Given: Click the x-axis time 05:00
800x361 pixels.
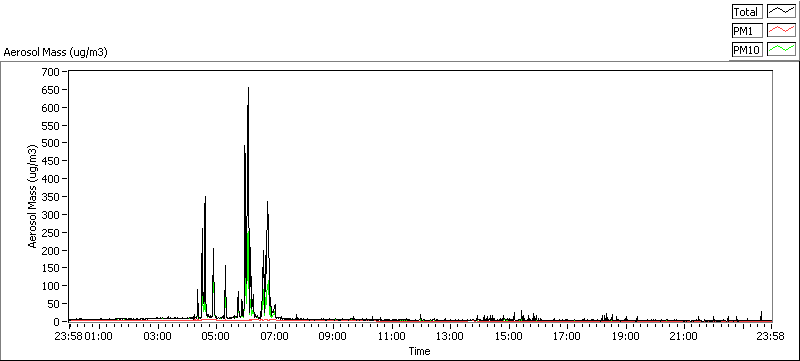Looking at the screenshot, I should [216, 336].
